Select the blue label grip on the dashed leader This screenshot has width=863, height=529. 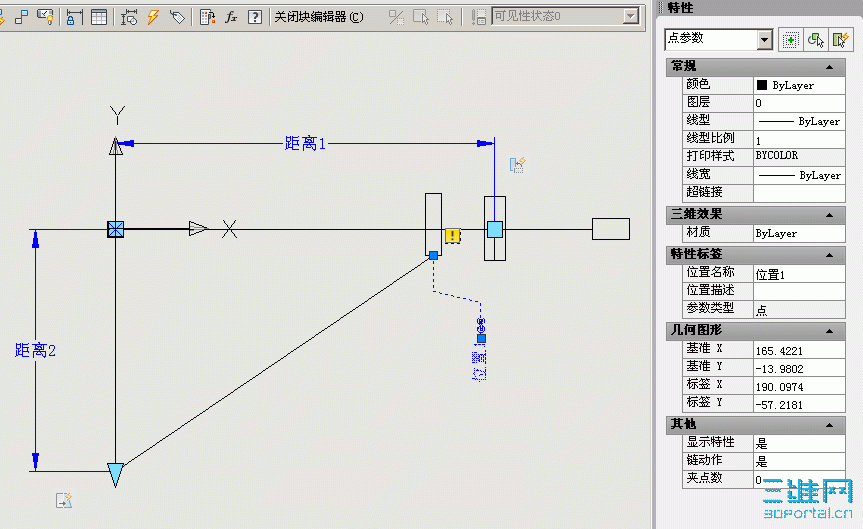(481, 339)
